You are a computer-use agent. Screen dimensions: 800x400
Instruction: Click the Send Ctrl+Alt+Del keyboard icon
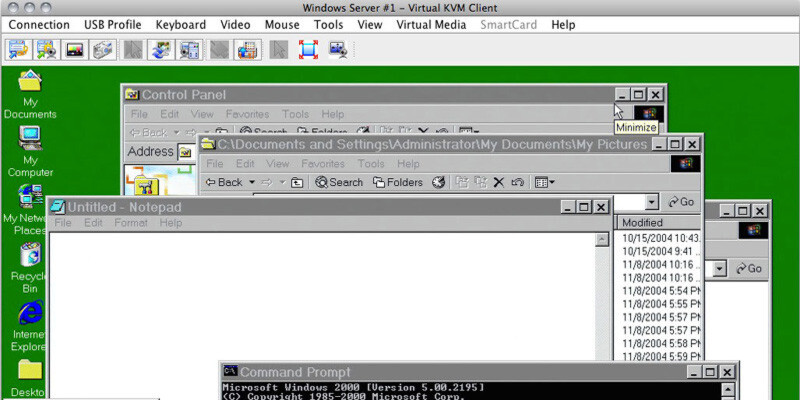[248, 49]
